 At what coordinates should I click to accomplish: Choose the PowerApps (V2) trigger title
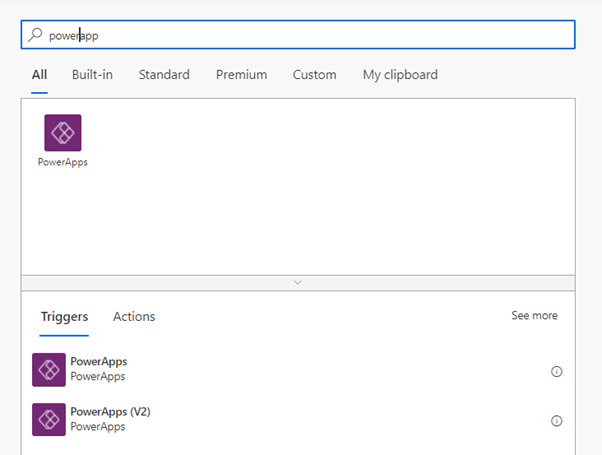[110, 412]
